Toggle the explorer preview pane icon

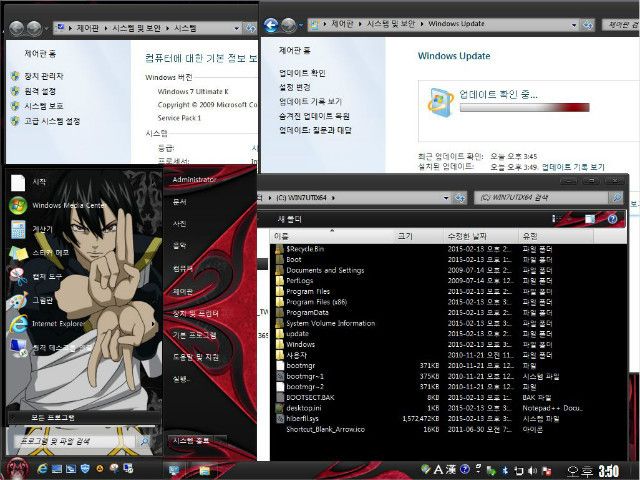(590, 219)
